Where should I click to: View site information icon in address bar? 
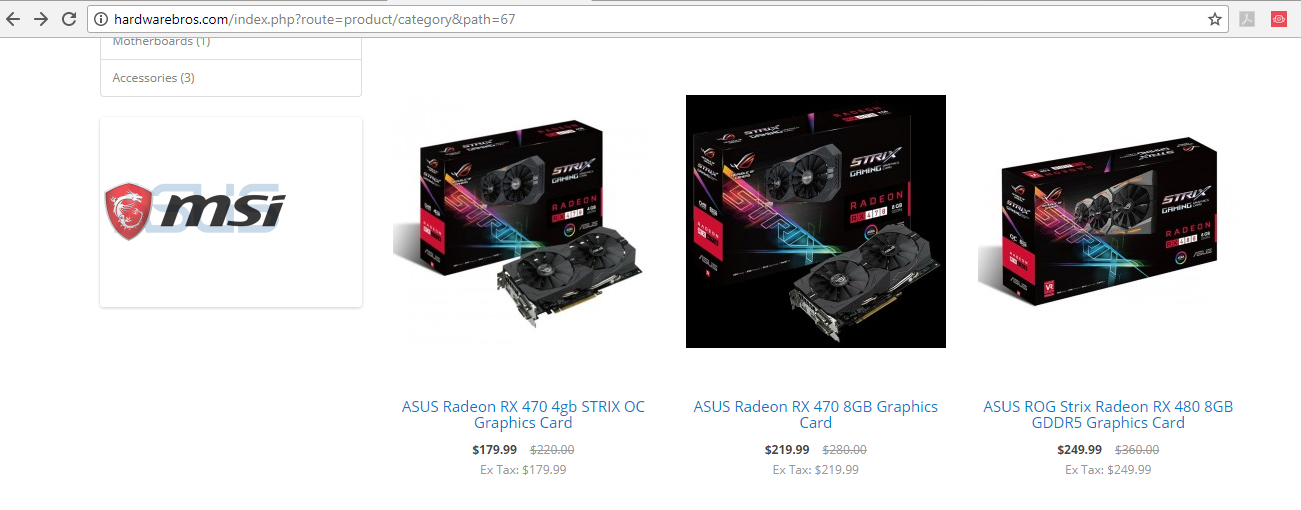(101, 19)
